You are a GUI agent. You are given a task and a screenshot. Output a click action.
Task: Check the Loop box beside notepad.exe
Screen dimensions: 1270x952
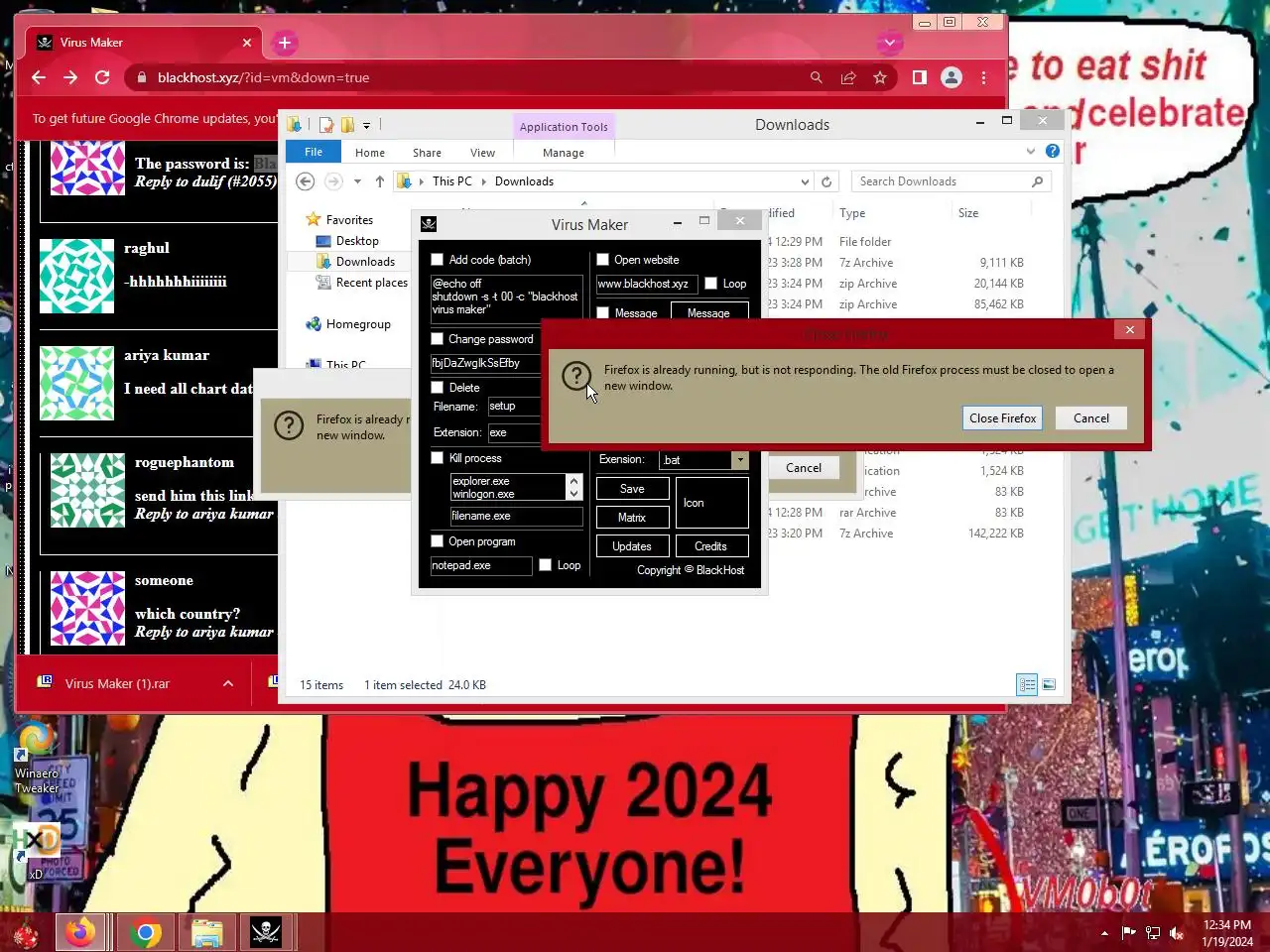pyautogui.click(x=545, y=565)
